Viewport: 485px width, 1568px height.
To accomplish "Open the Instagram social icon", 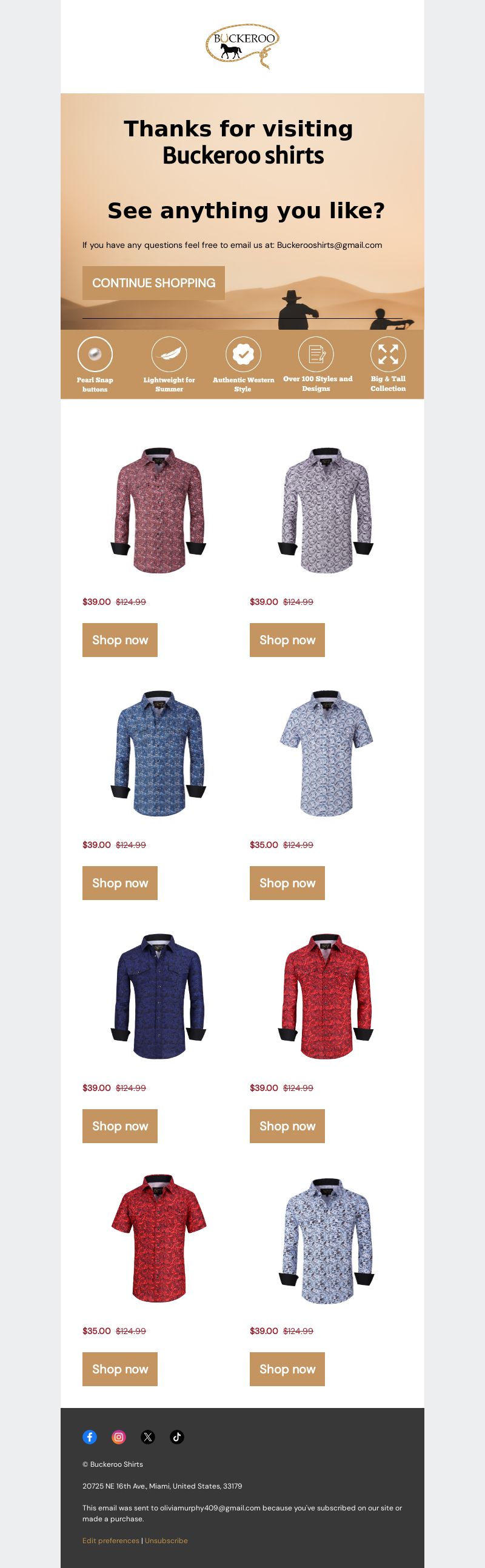I will pyautogui.click(x=119, y=1436).
